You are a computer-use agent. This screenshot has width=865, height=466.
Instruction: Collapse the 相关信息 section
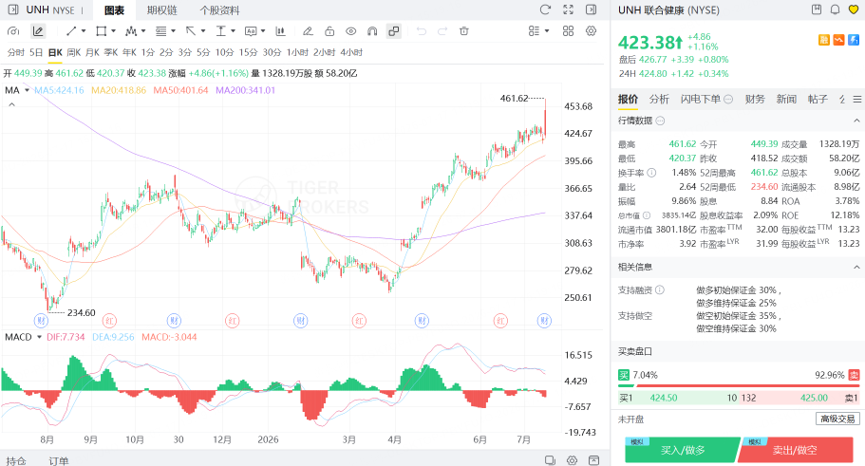click(857, 267)
